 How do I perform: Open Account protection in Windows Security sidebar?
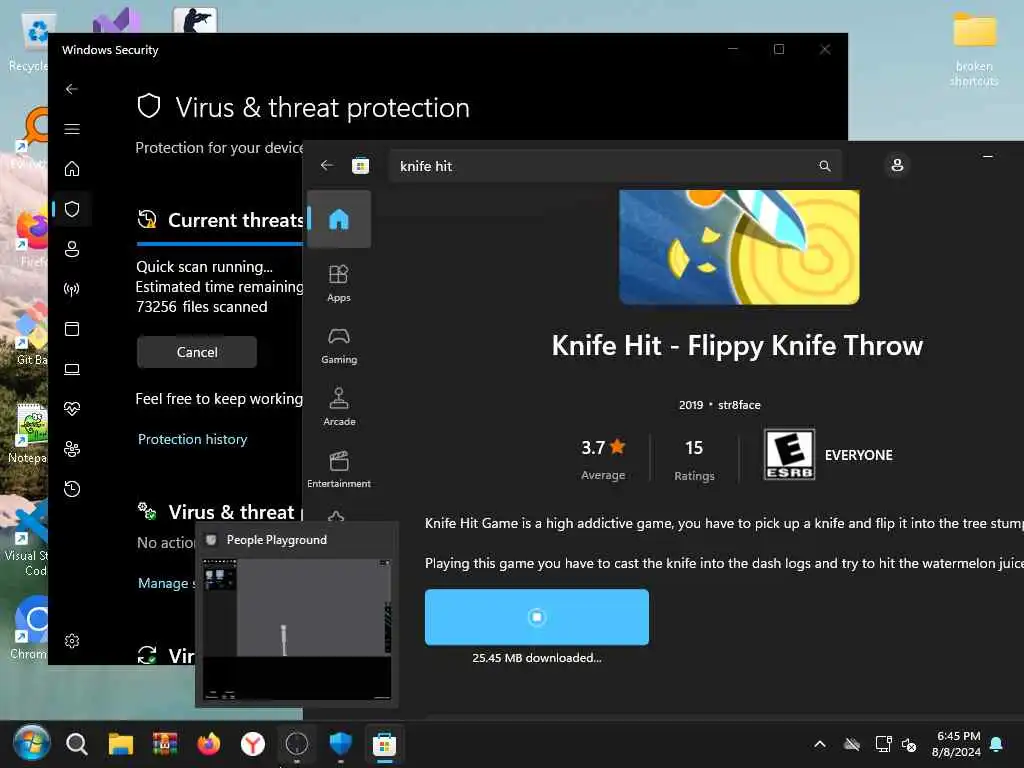[x=72, y=249]
